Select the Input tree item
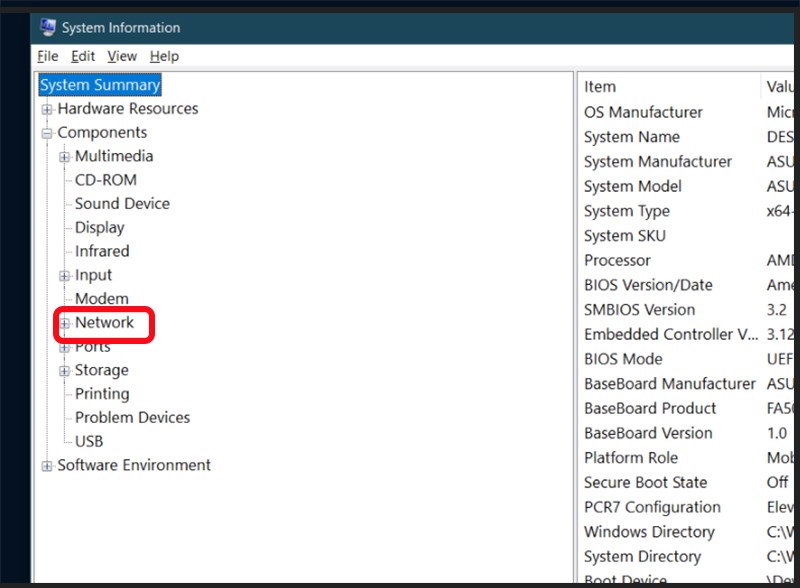 pyautogui.click(x=93, y=275)
